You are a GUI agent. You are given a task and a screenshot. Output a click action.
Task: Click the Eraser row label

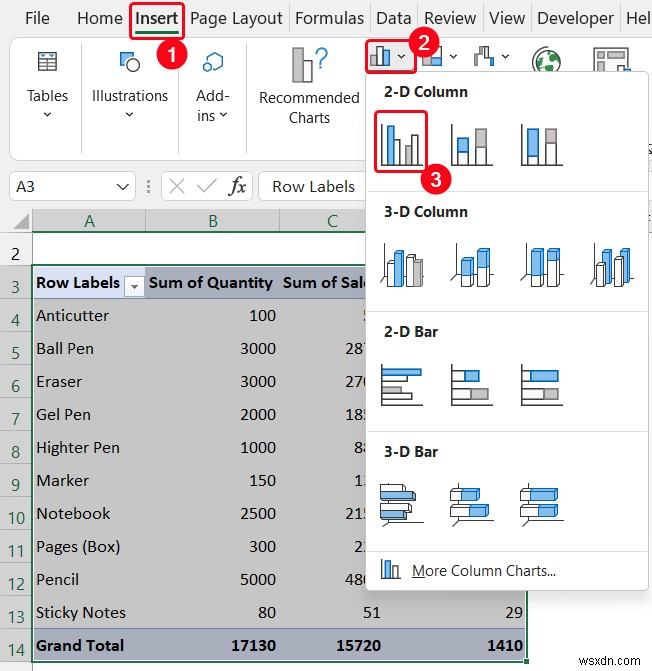[x=89, y=381]
